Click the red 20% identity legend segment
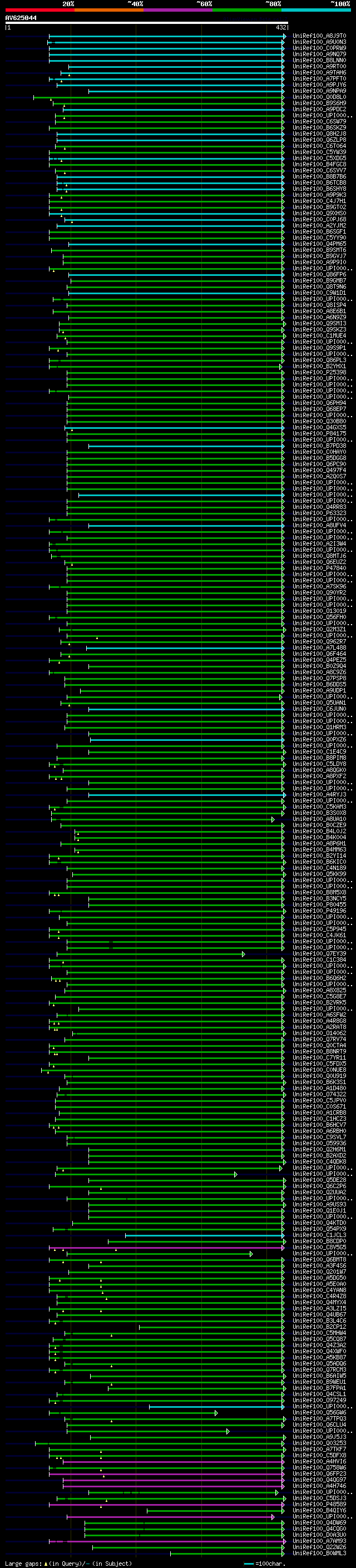The image size is (356, 1568). [39, 10]
